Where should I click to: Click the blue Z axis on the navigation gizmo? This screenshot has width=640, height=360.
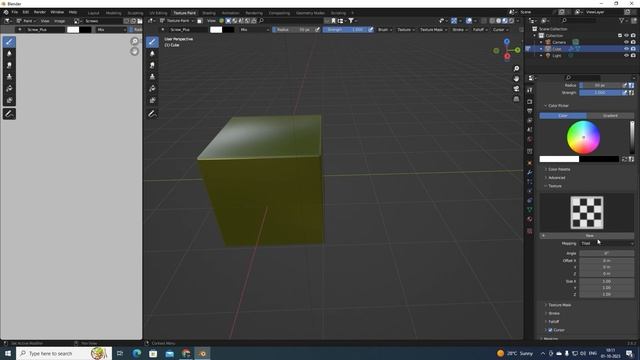point(507,41)
